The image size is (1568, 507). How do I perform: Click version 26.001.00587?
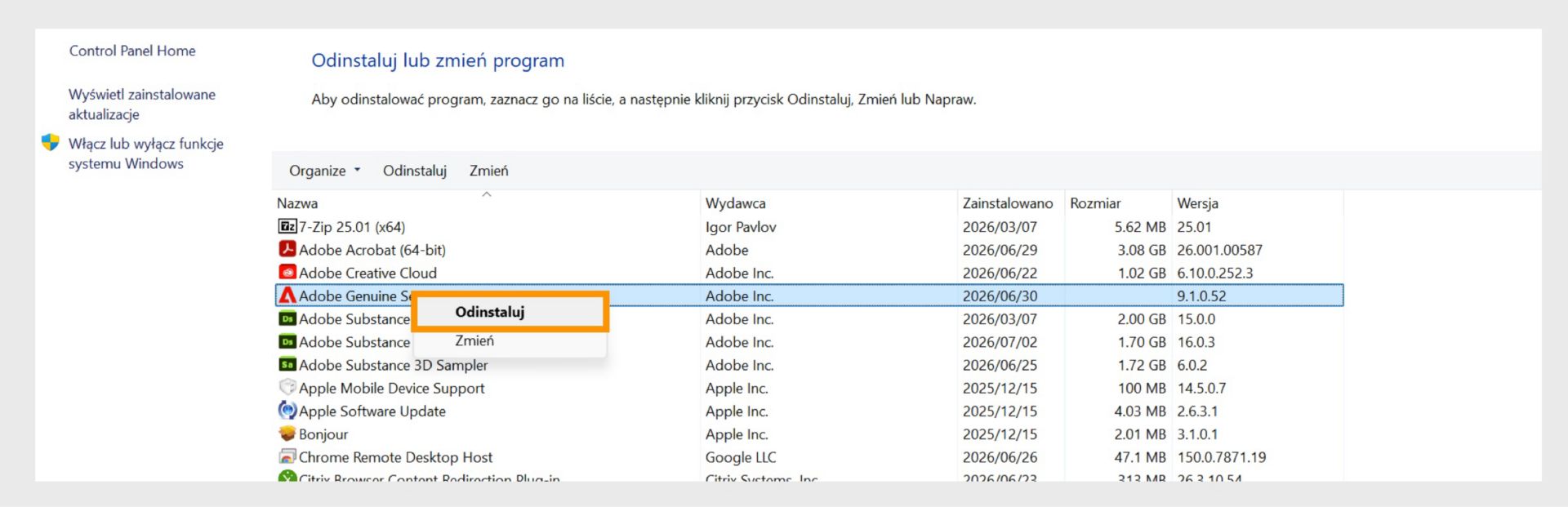pos(1219,250)
